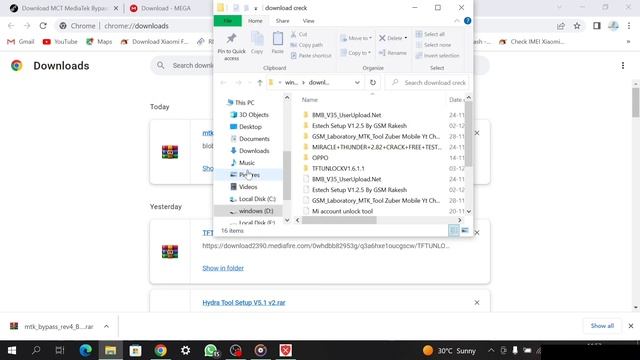The width and height of the screenshot is (640, 360).
Task: Switch to details view layout icon
Action: tap(453, 231)
